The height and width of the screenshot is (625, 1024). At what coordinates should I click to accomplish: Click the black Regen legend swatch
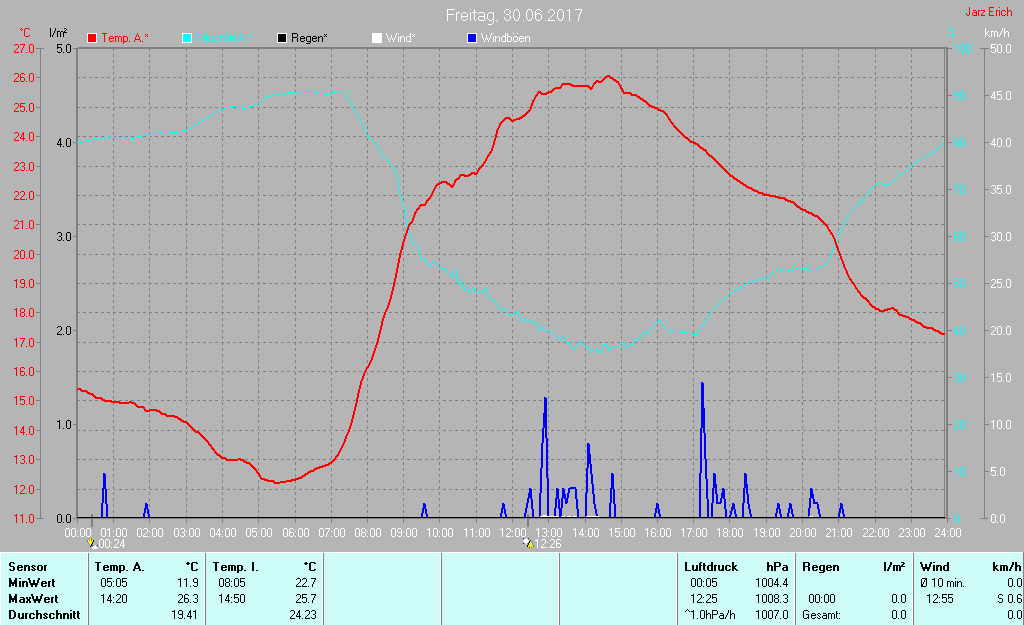pos(282,38)
